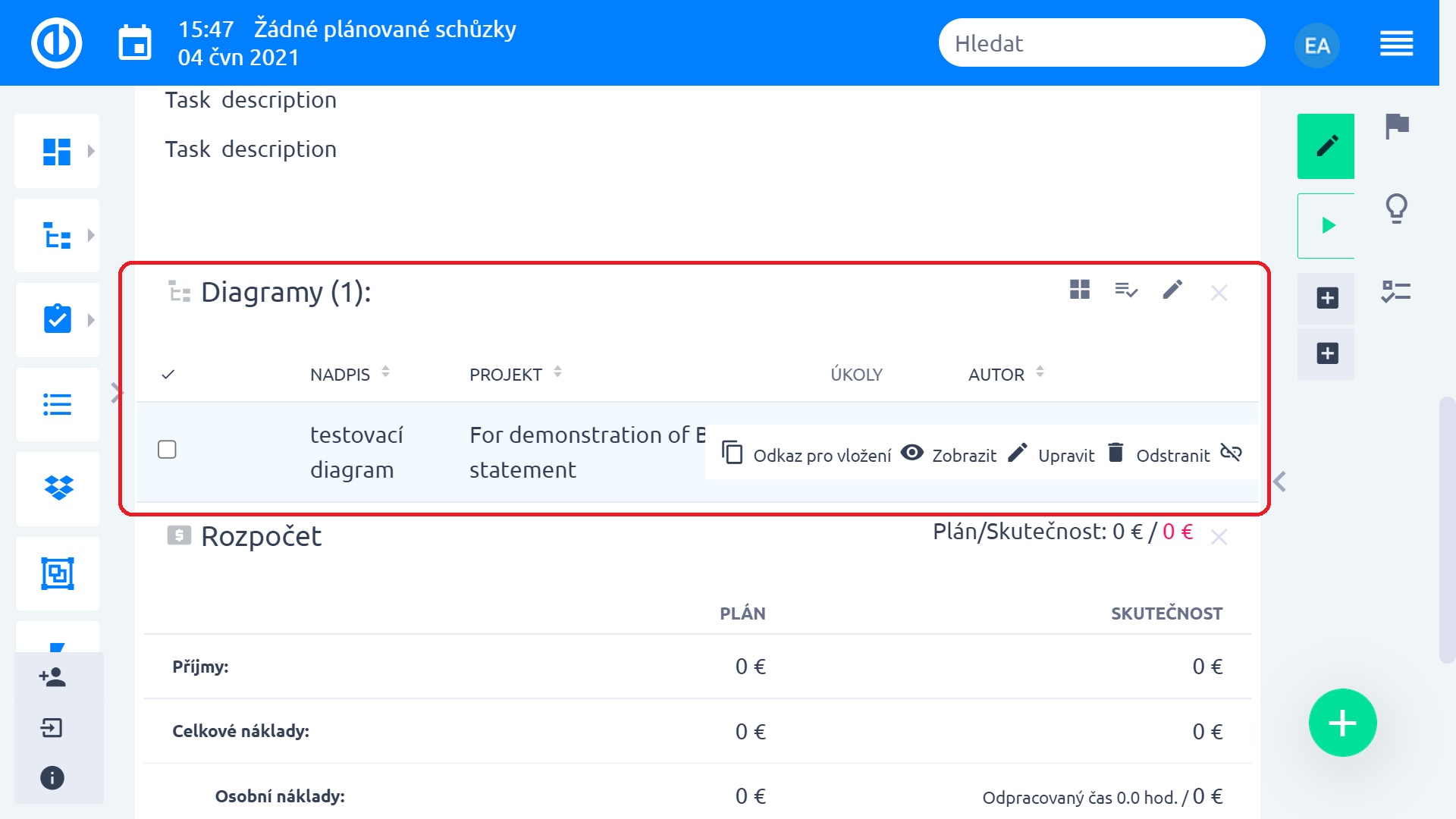Screen dimensions: 1456x819
Task: Click Odkaz pro vložení copy action
Action: pos(806,454)
